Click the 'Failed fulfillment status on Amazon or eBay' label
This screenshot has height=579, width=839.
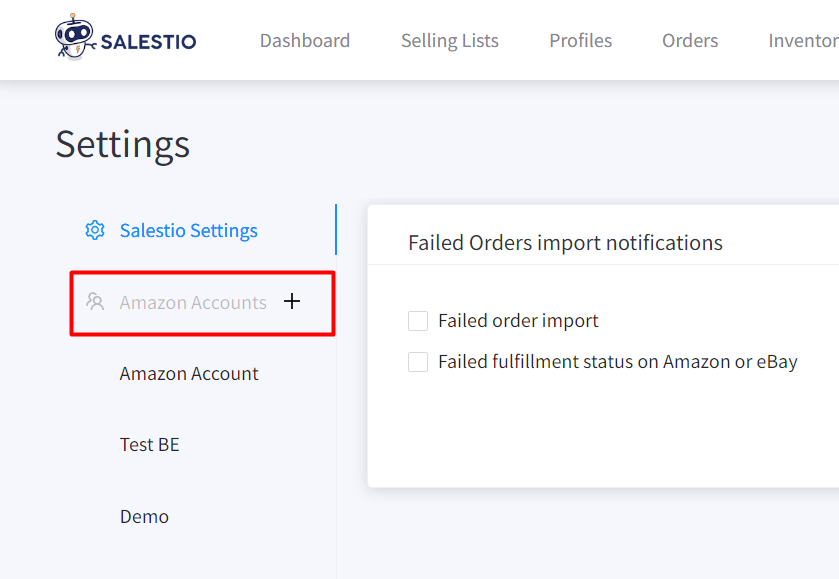point(617,362)
